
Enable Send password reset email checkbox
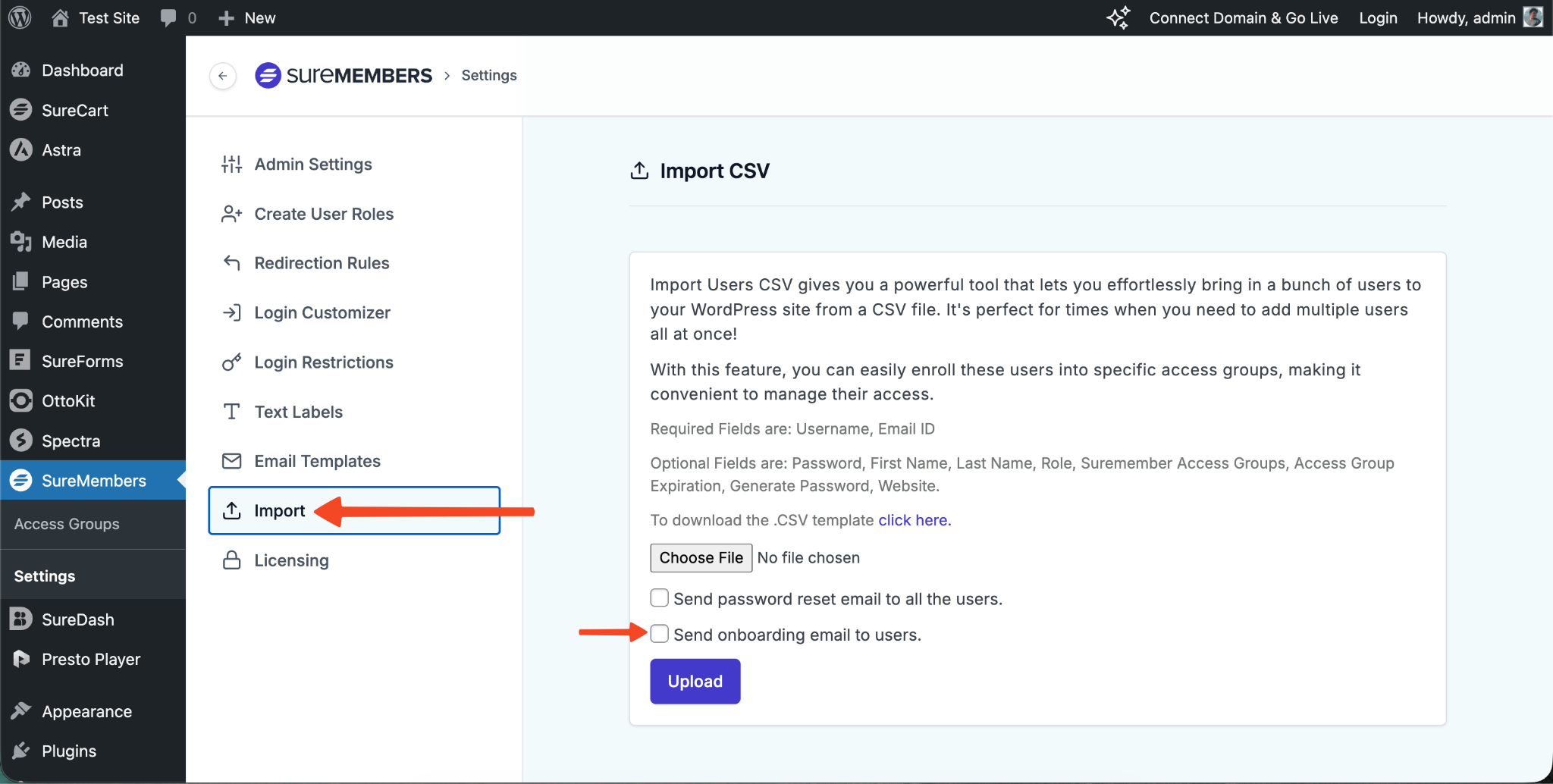click(660, 598)
